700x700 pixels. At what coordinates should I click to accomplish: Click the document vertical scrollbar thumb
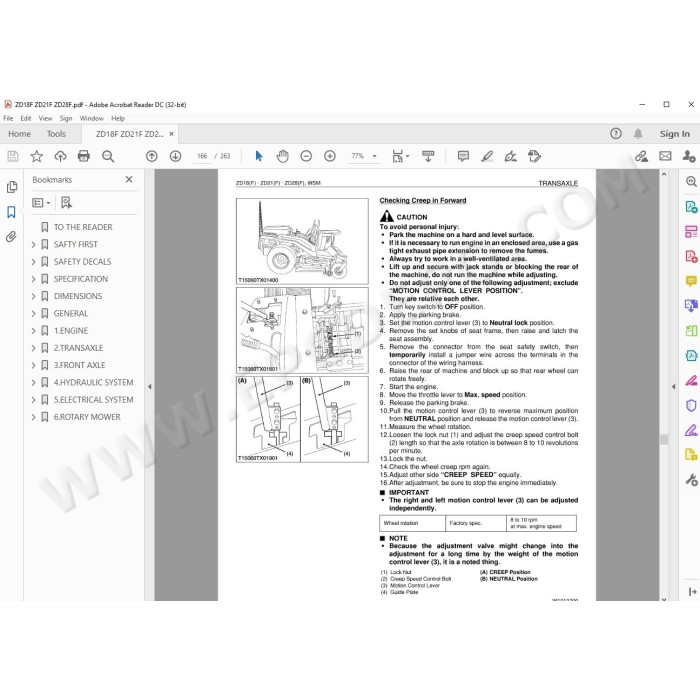click(664, 440)
